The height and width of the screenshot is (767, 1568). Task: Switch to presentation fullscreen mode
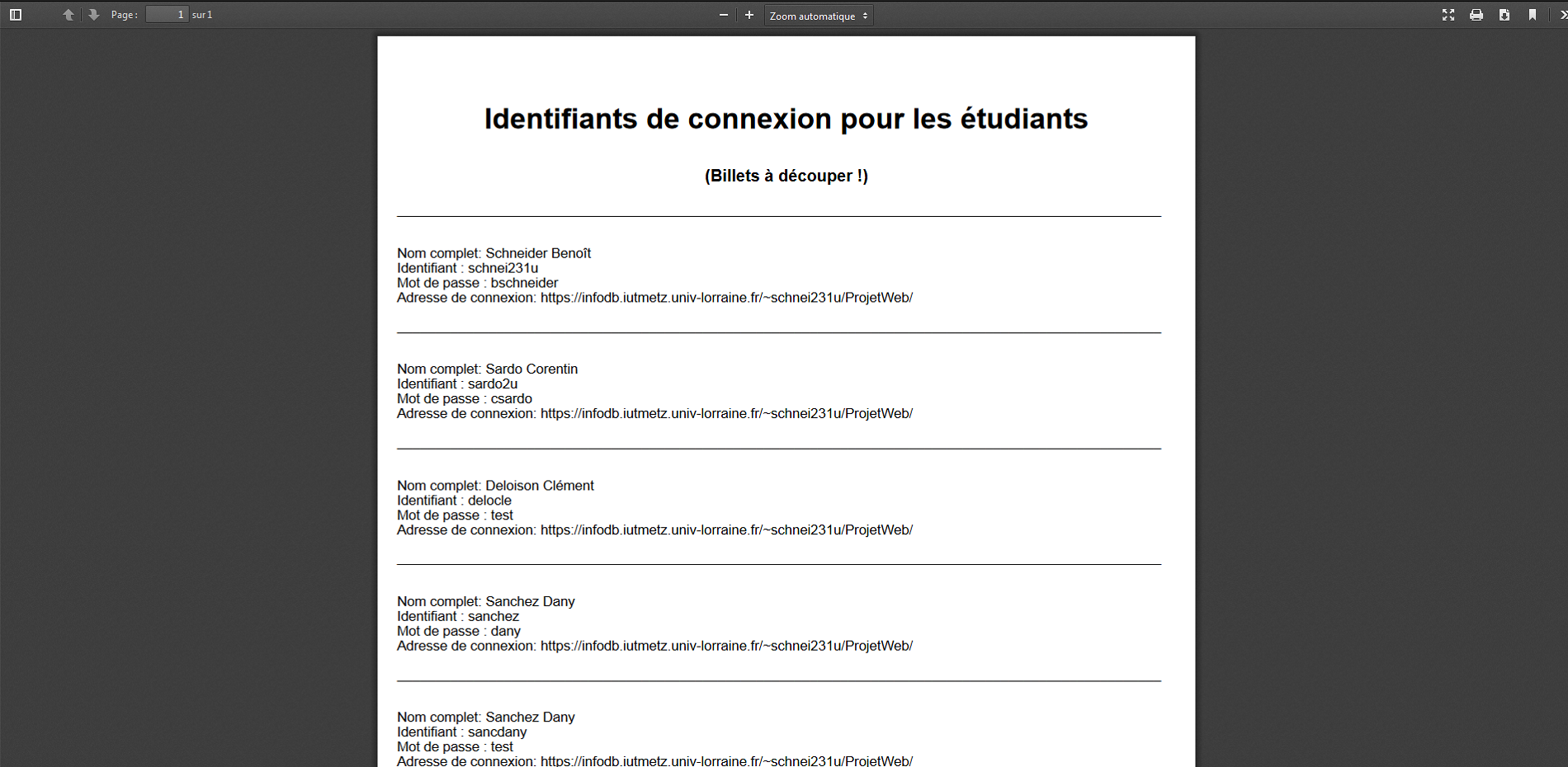click(1448, 15)
